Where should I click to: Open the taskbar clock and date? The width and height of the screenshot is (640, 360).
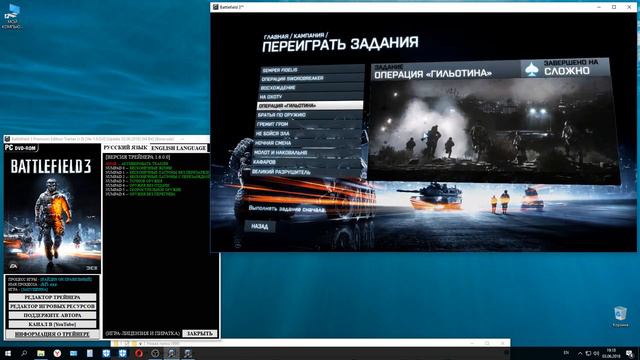(x=611, y=353)
